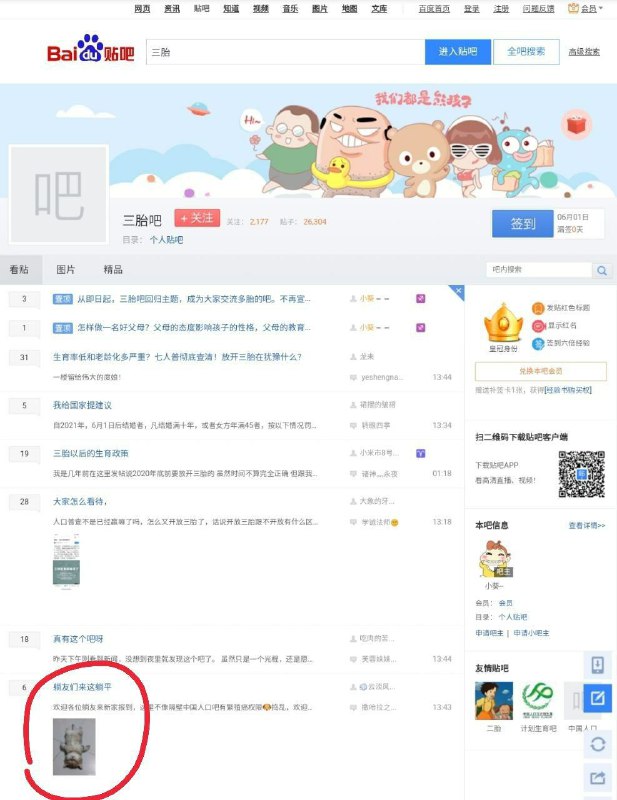Screen dimensions: 617x800
Task: Click the 个人贴吧 directory link under 三胎吧
Action: coord(166,239)
